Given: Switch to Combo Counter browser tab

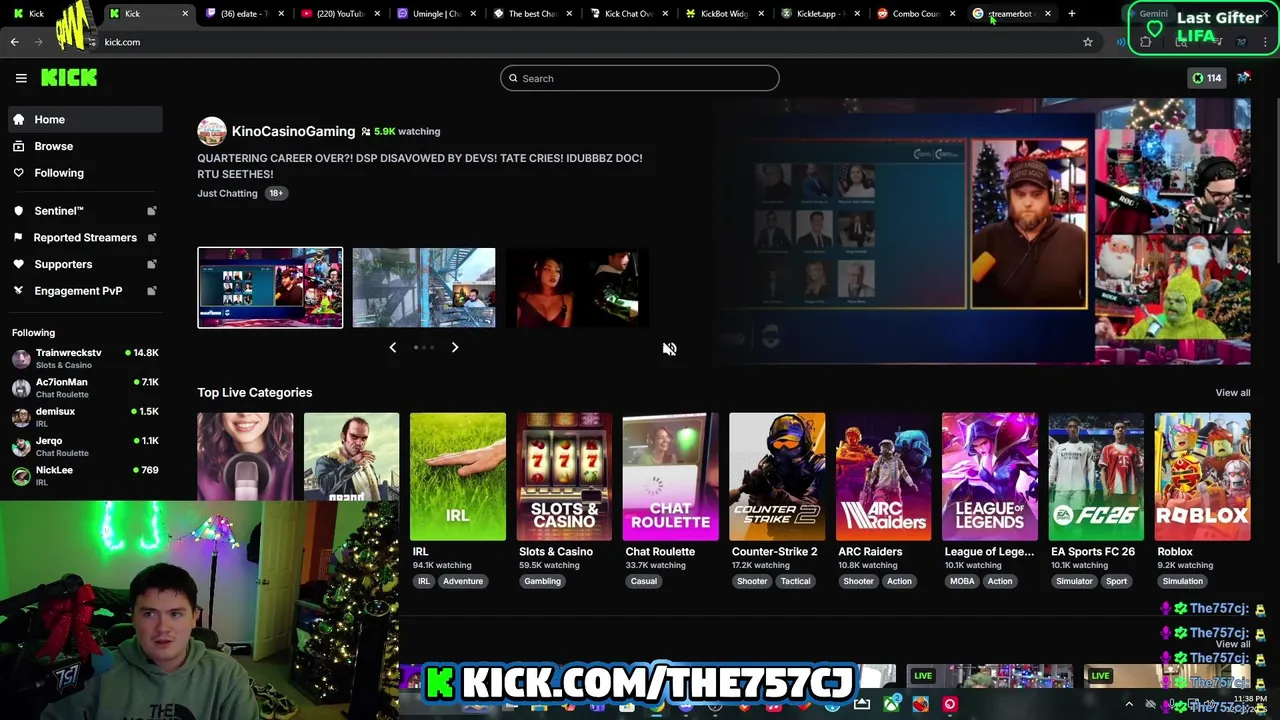Looking at the screenshot, I should 915,14.
